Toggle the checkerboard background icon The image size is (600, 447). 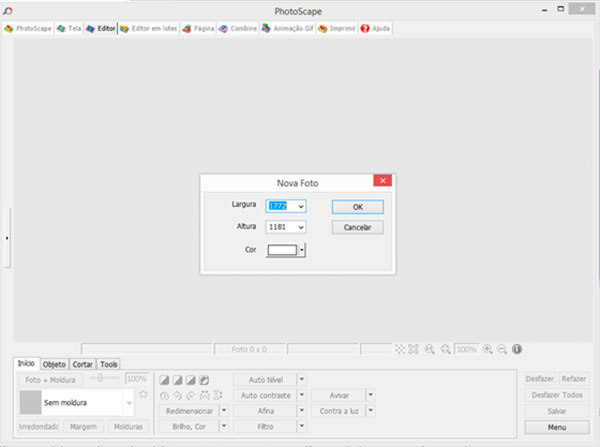pyautogui.click(x=400, y=349)
